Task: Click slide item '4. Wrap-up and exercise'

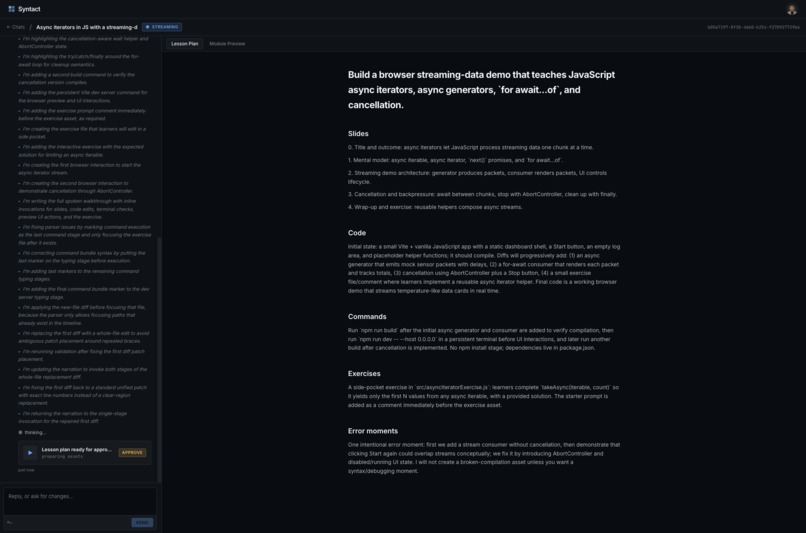Action: click(435, 207)
